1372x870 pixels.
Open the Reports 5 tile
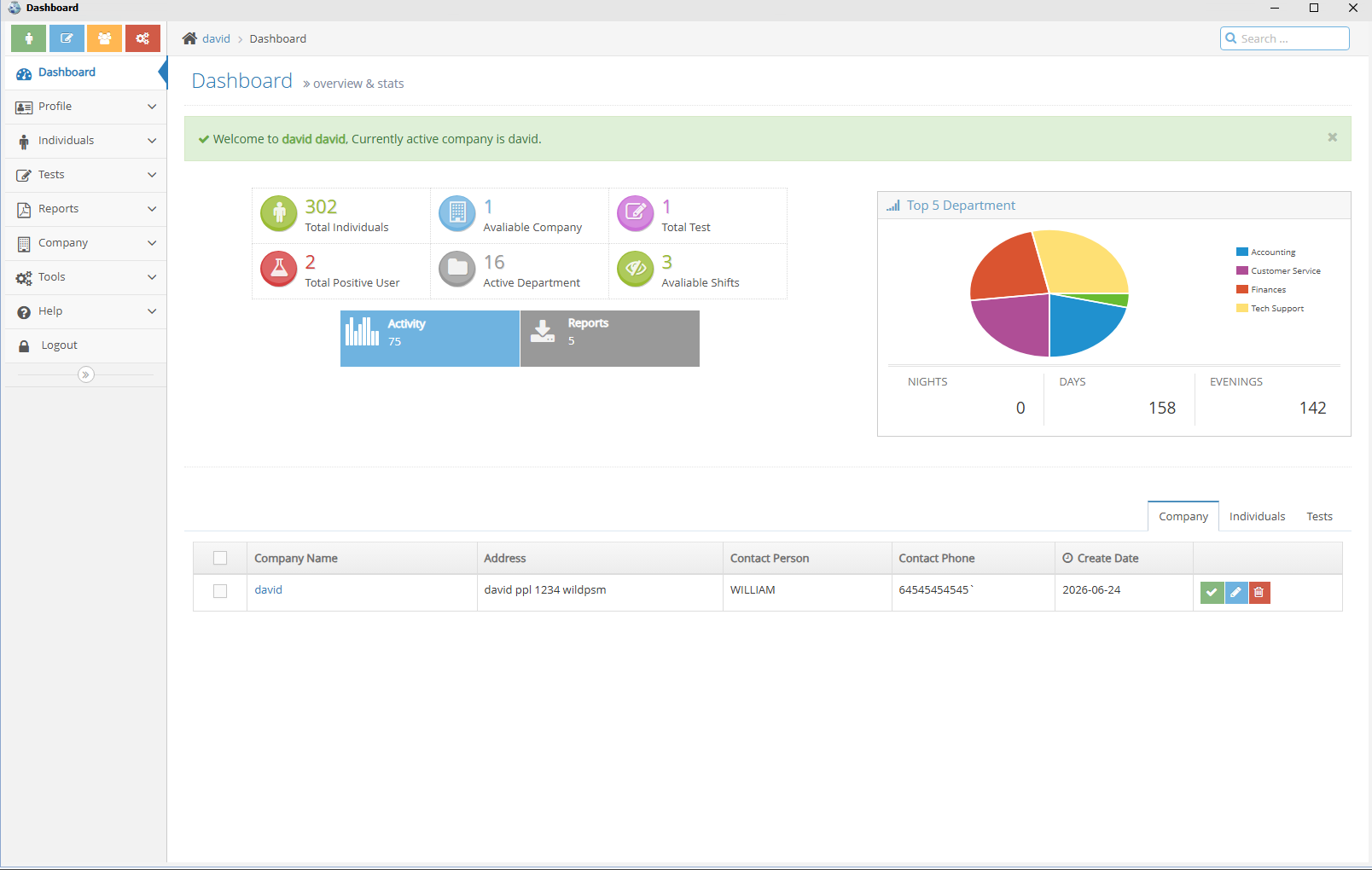click(610, 339)
